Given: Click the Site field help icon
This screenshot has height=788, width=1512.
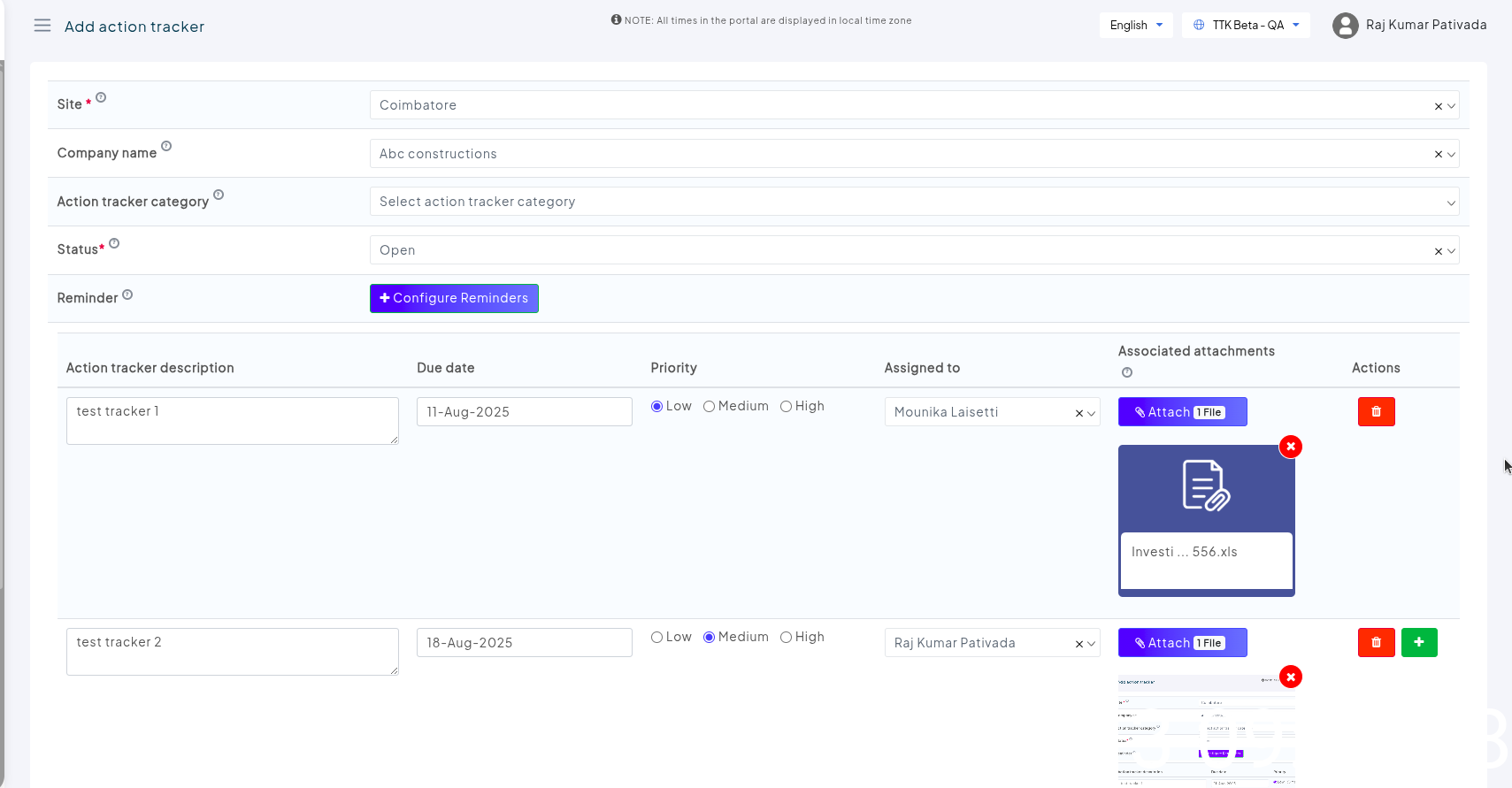Looking at the screenshot, I should coord(101,97).
